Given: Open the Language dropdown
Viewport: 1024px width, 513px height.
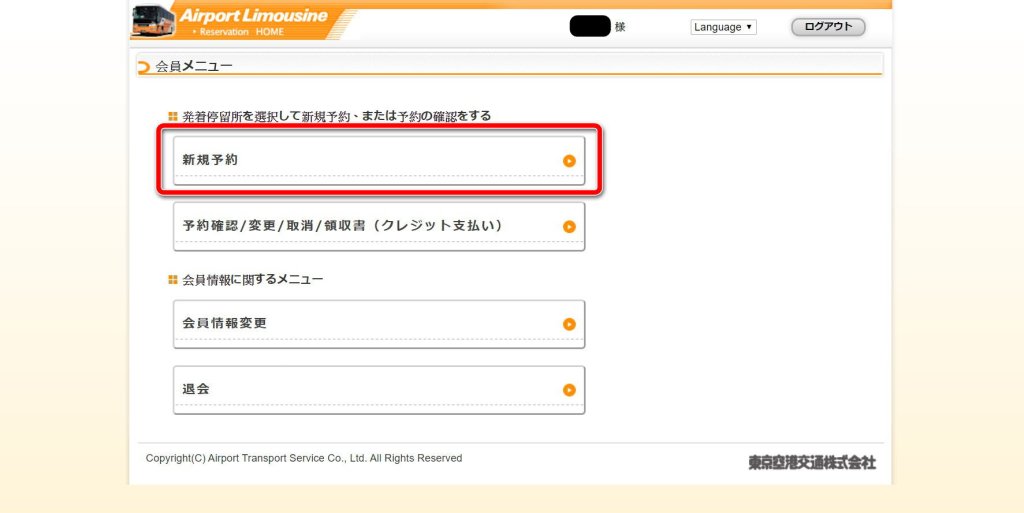Looking at the screenshot, I should pyautogui.click(x=723, y=27).
